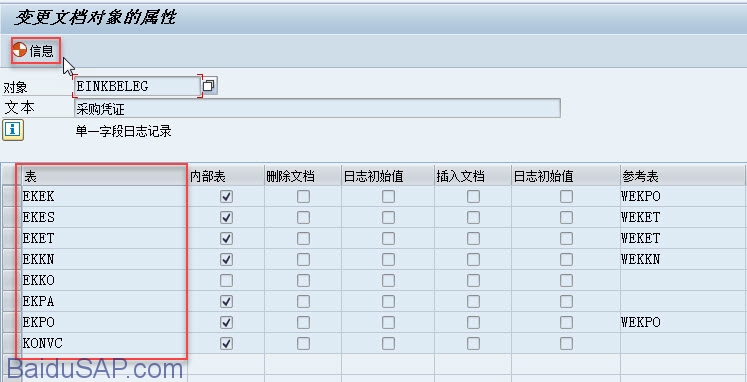Uncheck 内部表 for the EKEK row
The image size is (747, 382).
pyautogui.click(x=226, y=196)
